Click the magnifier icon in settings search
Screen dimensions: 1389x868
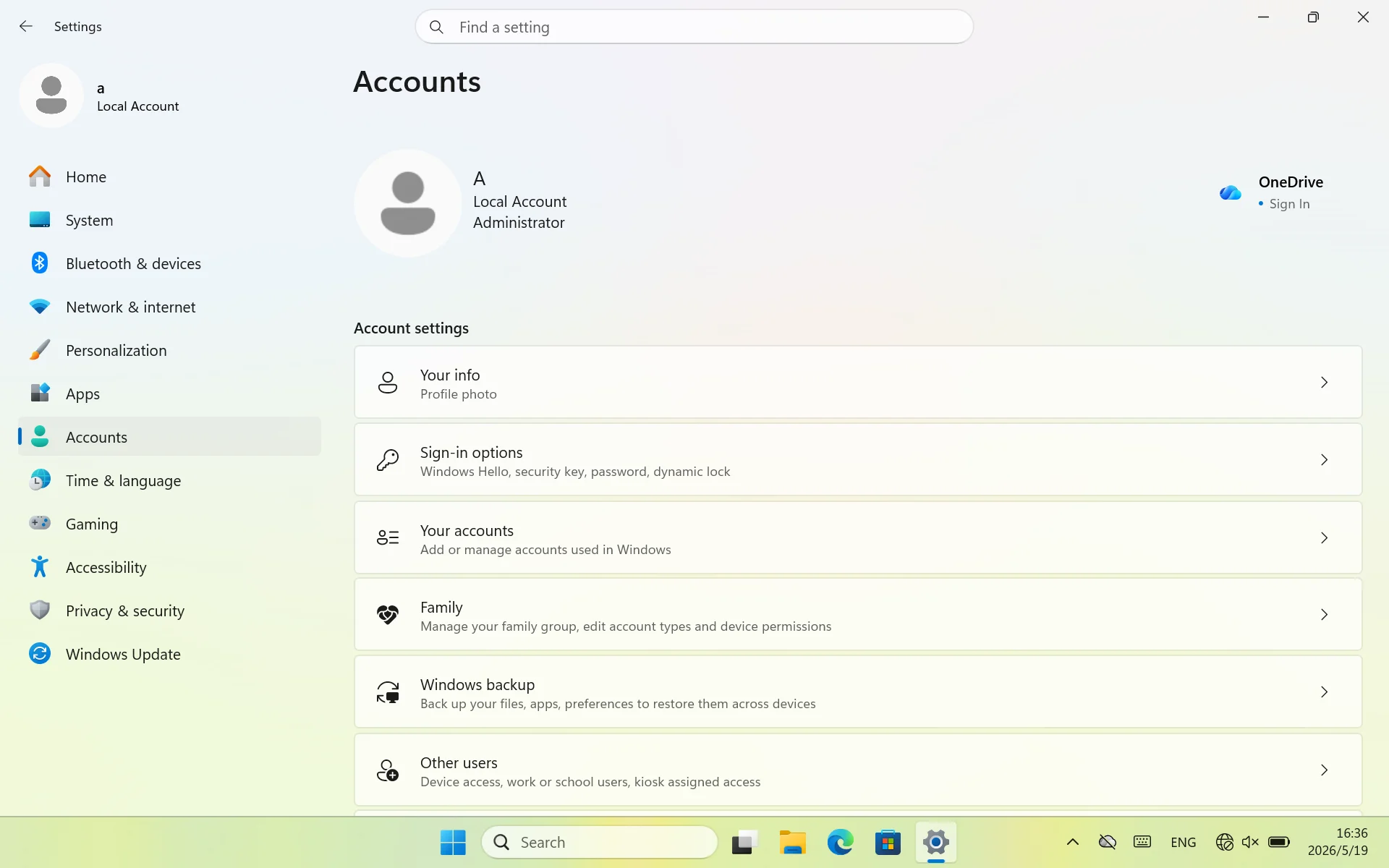436,27
